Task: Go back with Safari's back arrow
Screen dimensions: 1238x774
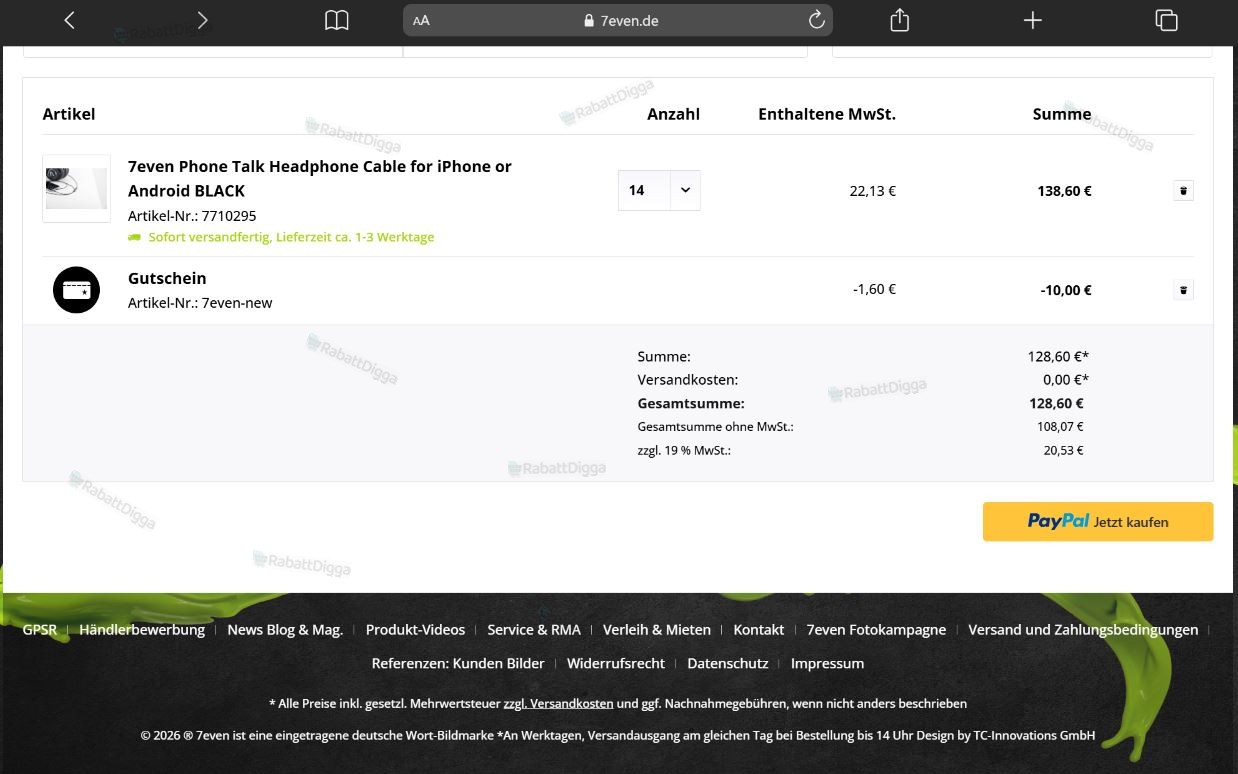Action: pyautogui.click(x=69, y=20)
